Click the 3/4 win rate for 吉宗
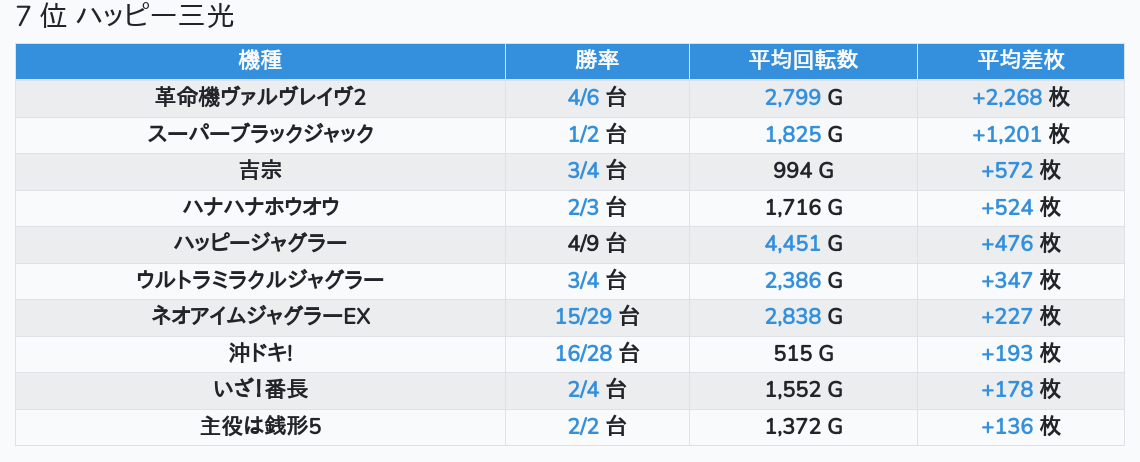Viewport: 1140px width, 462px height. [x=582, y=171]
